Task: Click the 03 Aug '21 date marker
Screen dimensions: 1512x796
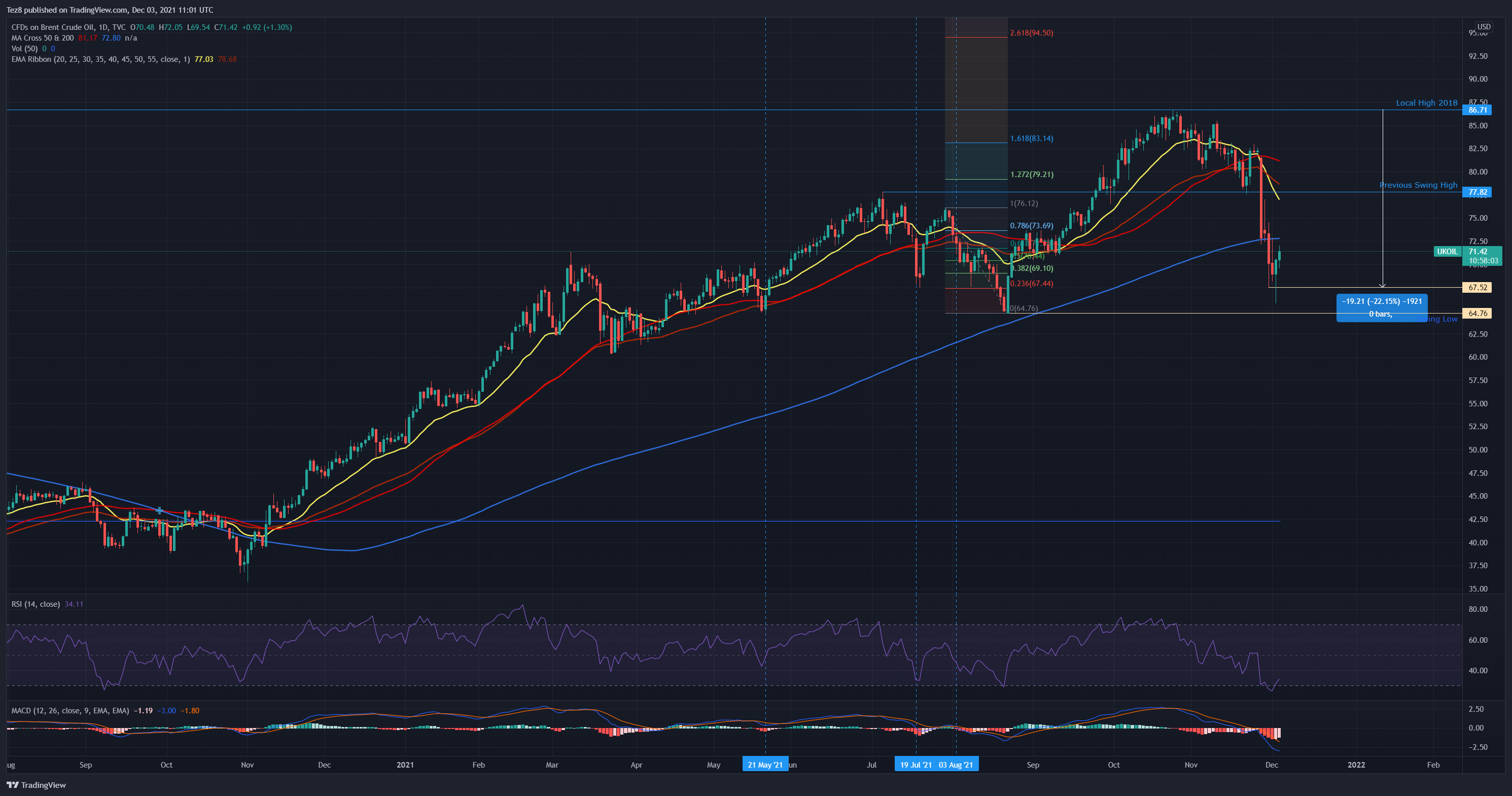Action: coord(956,765)
